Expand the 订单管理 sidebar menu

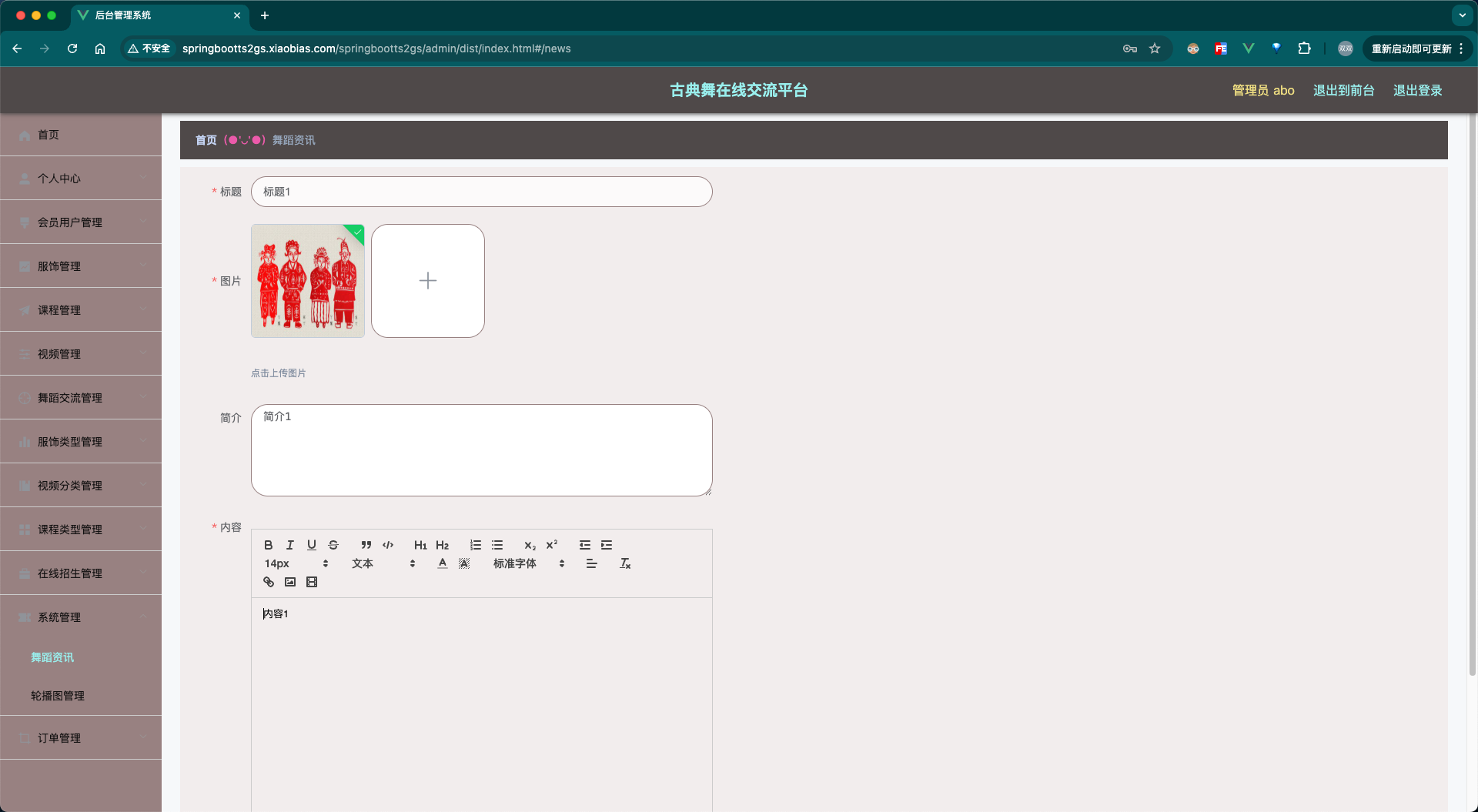pos(81,738)
